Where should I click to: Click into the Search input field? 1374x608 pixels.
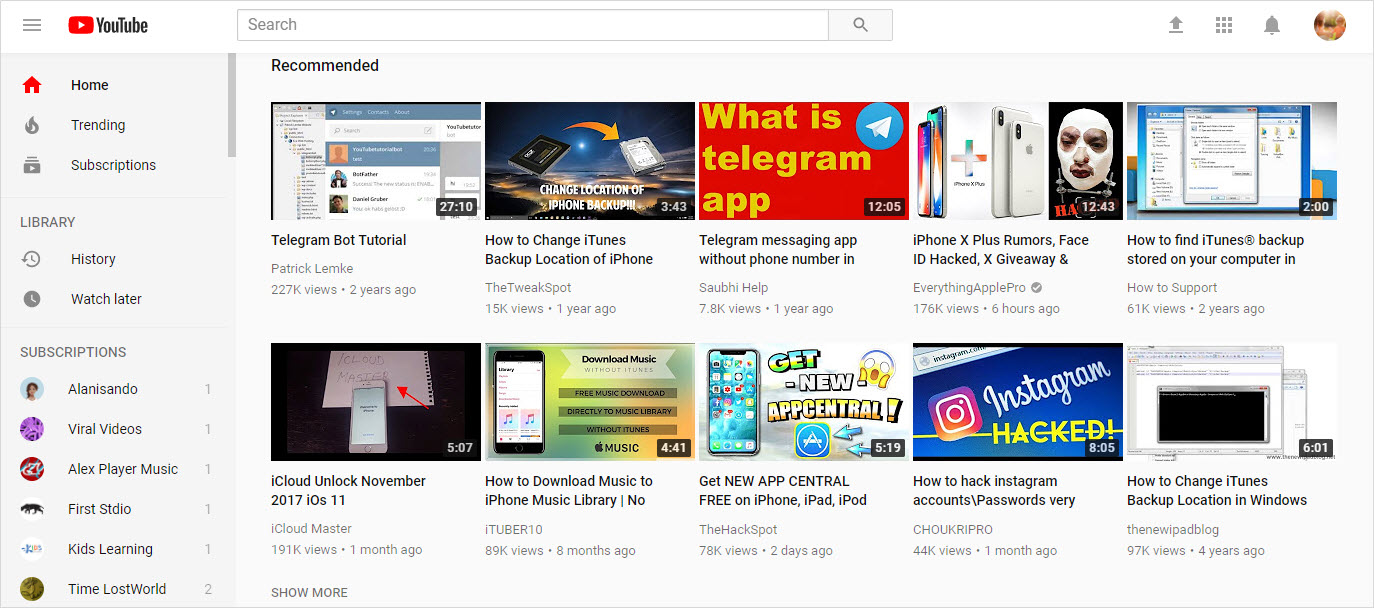coord(533,25)
